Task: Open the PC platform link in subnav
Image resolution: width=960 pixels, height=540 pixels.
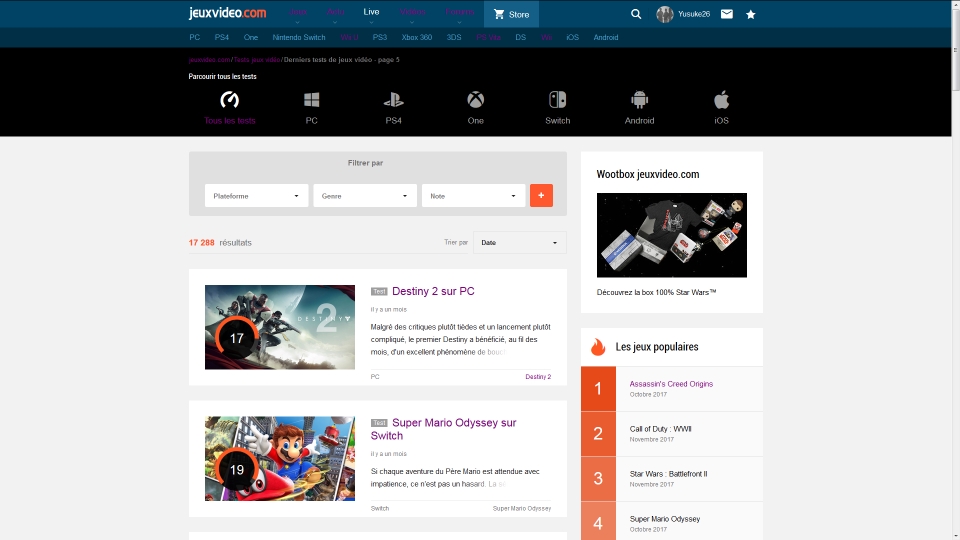Action: 195,37
